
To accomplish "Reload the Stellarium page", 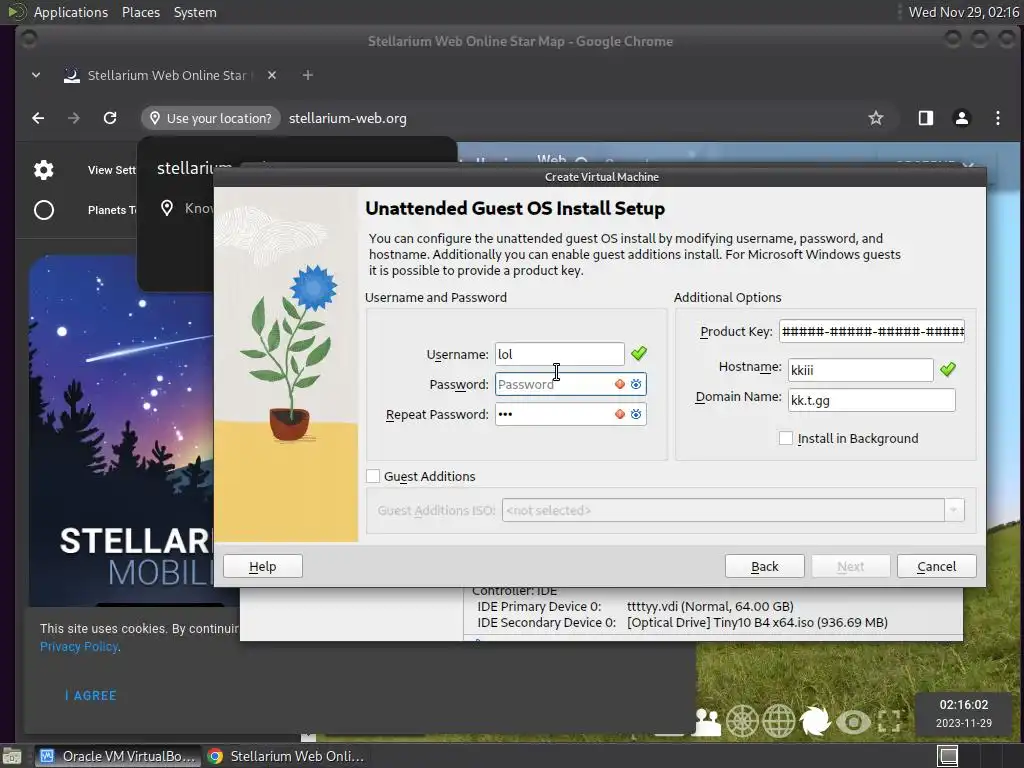I will pyautogui.click(x=110, y=118).
